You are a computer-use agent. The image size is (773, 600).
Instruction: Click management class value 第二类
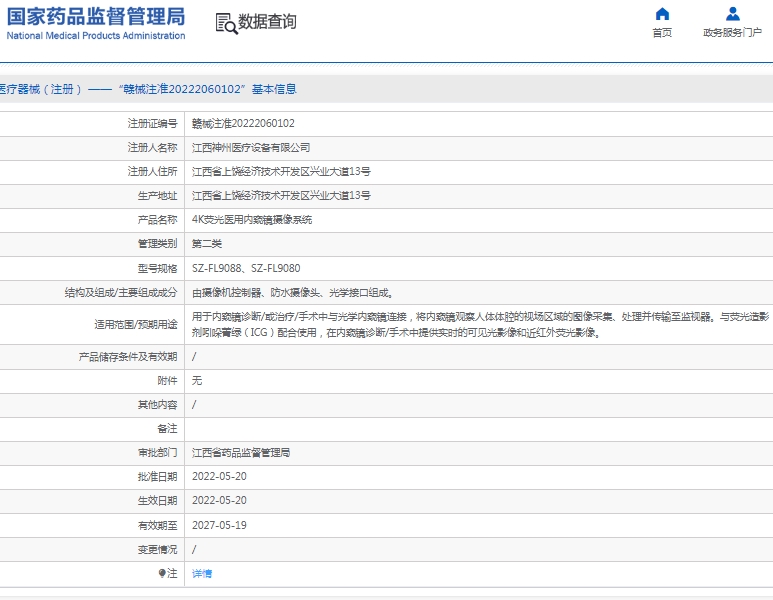pyautogui.click(x=207, y=244)
